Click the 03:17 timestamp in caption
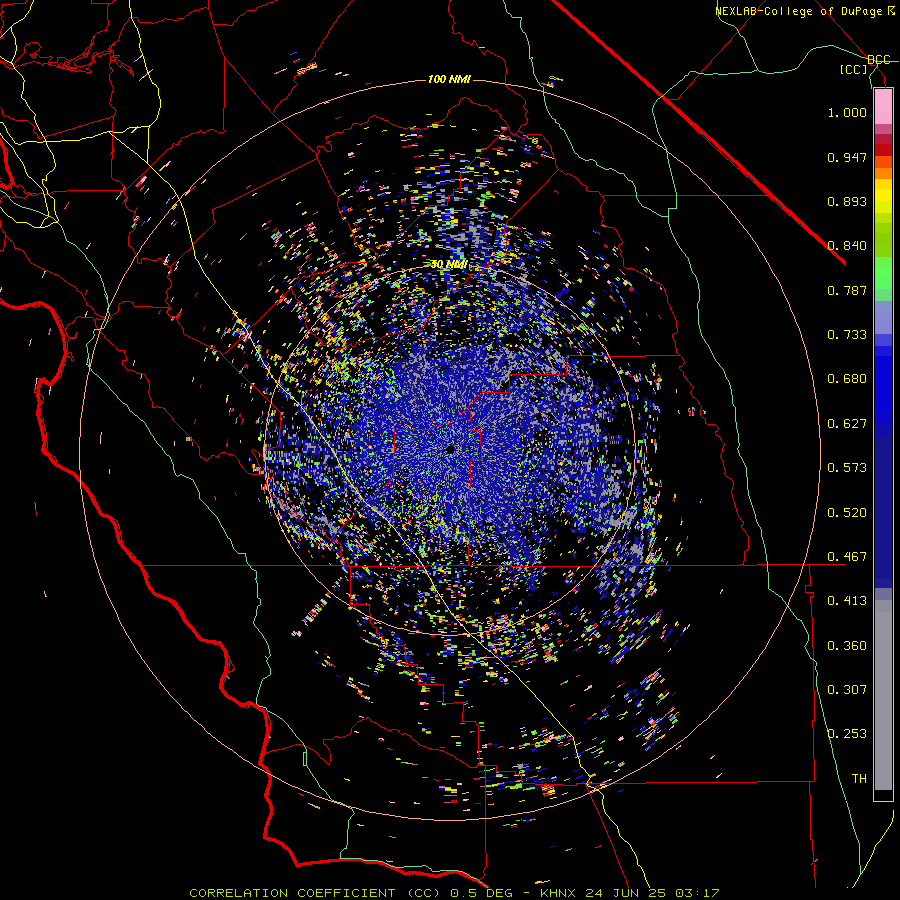The height and width of the screenshot is (900, 900). coord(697,893)
